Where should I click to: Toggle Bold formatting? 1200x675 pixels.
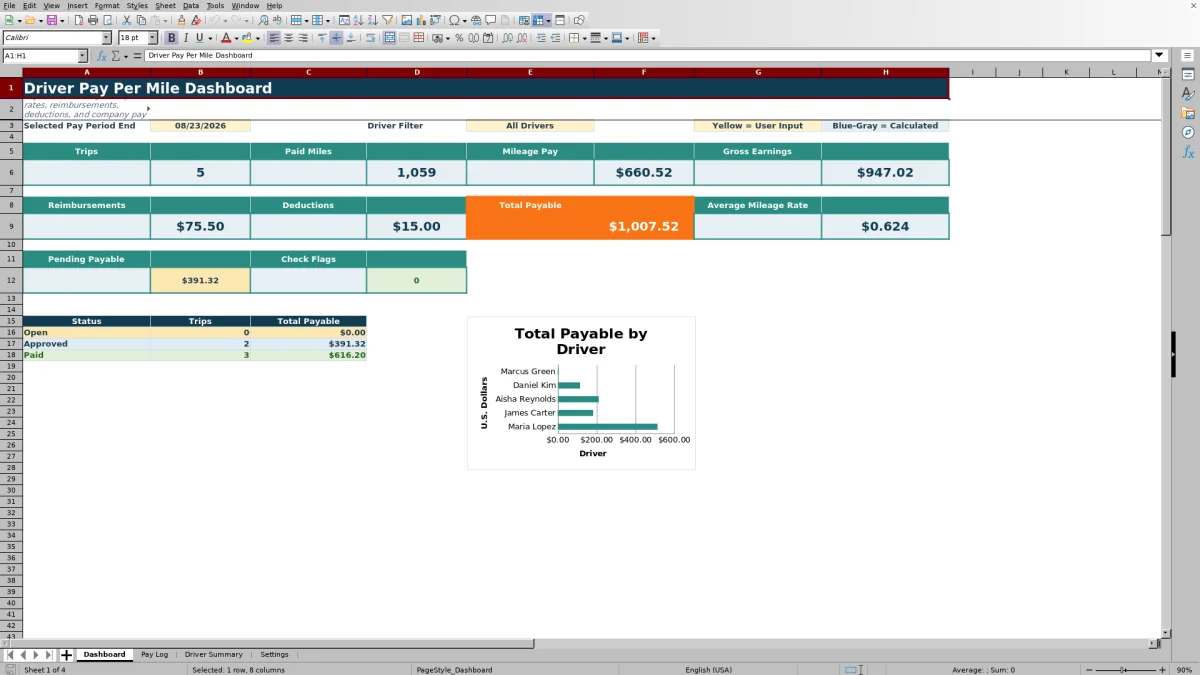click(x=171, y=38)
